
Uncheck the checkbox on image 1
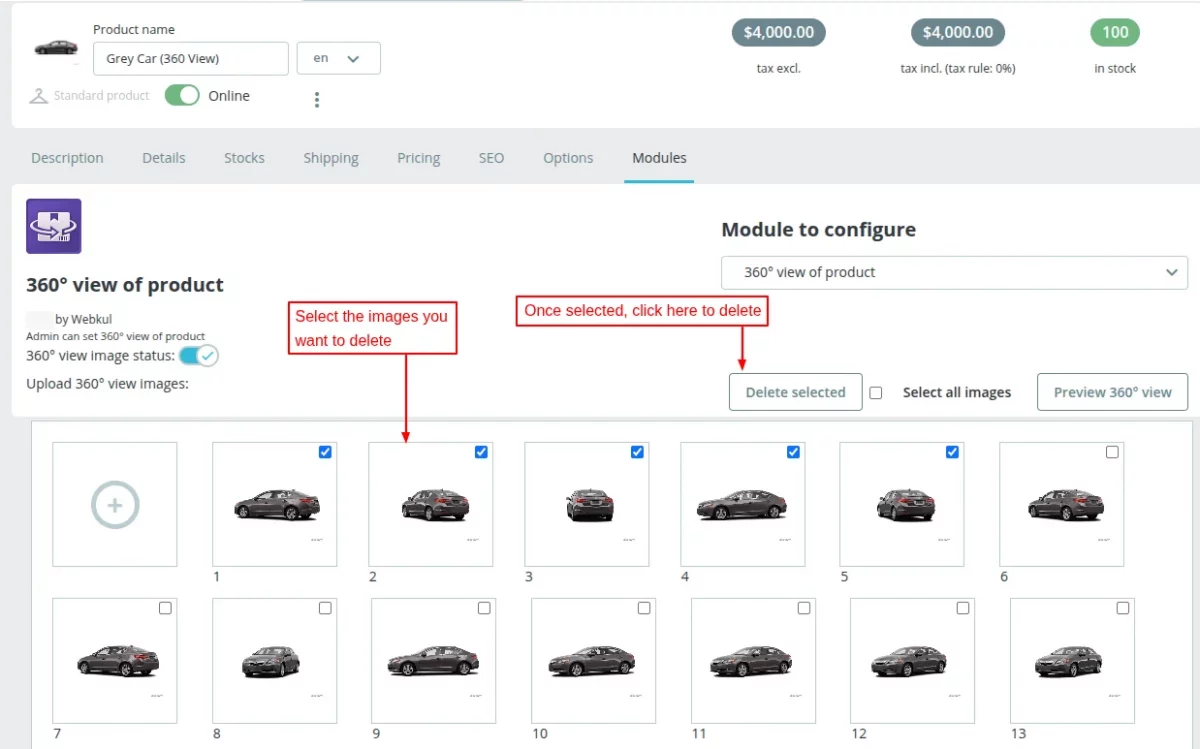[325, 452]
